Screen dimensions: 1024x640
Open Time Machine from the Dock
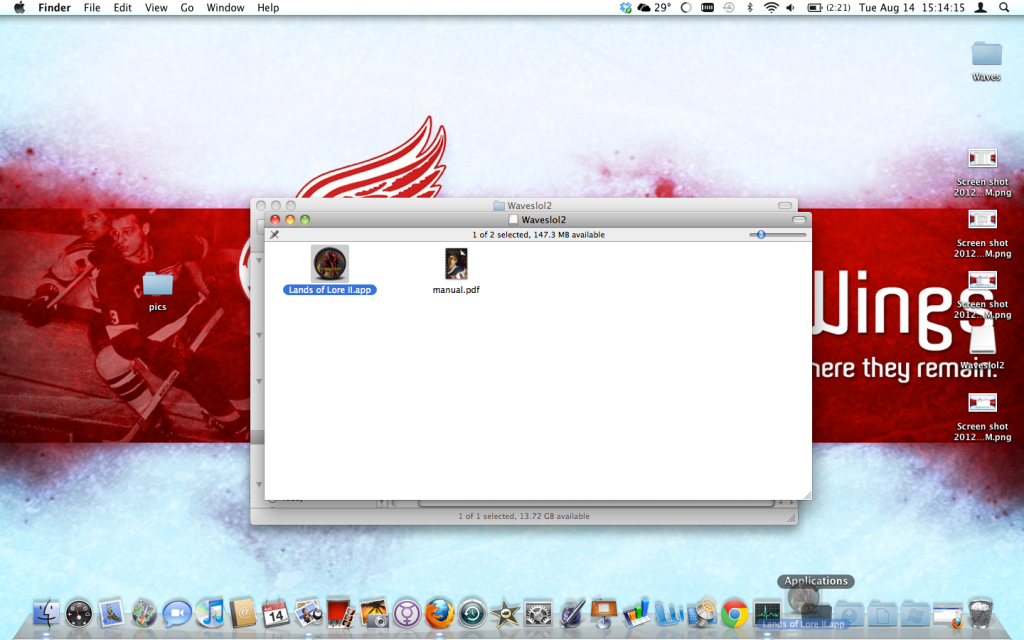coord(472,614)
